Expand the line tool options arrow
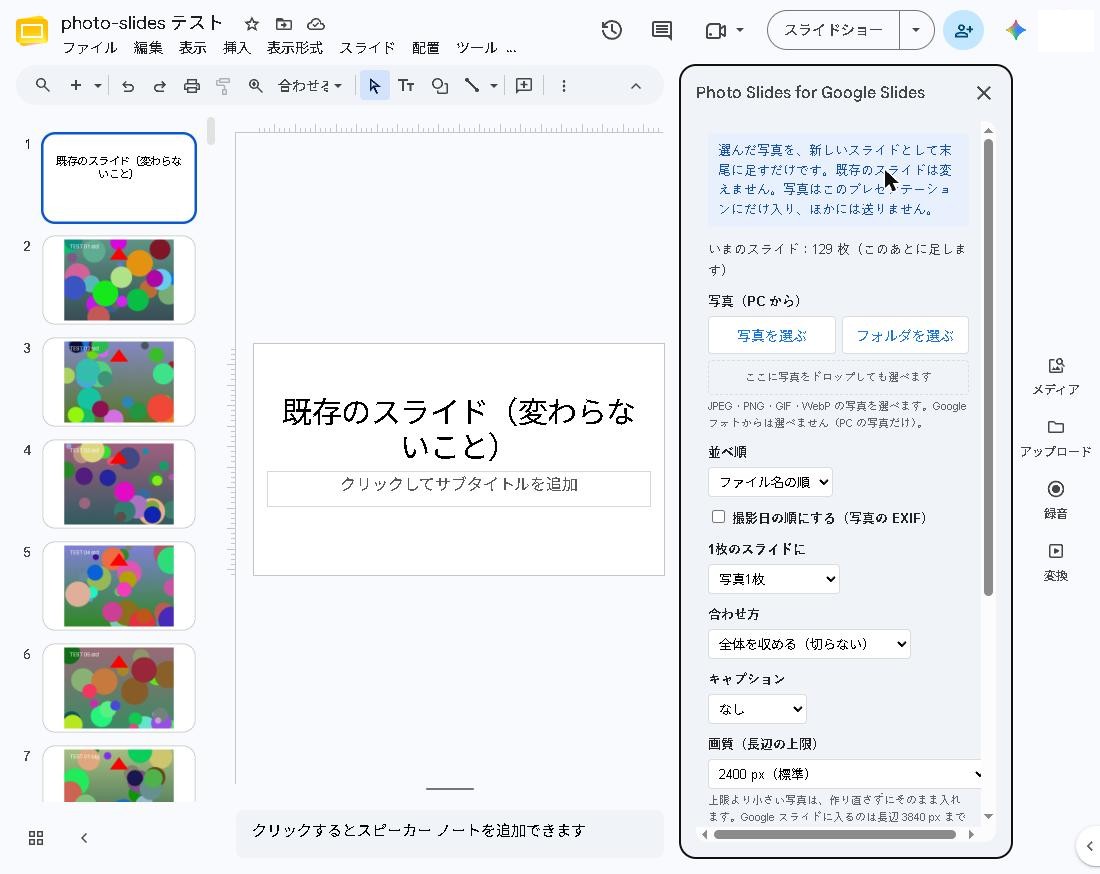The image size is (1100, 874). click(494, 86)
